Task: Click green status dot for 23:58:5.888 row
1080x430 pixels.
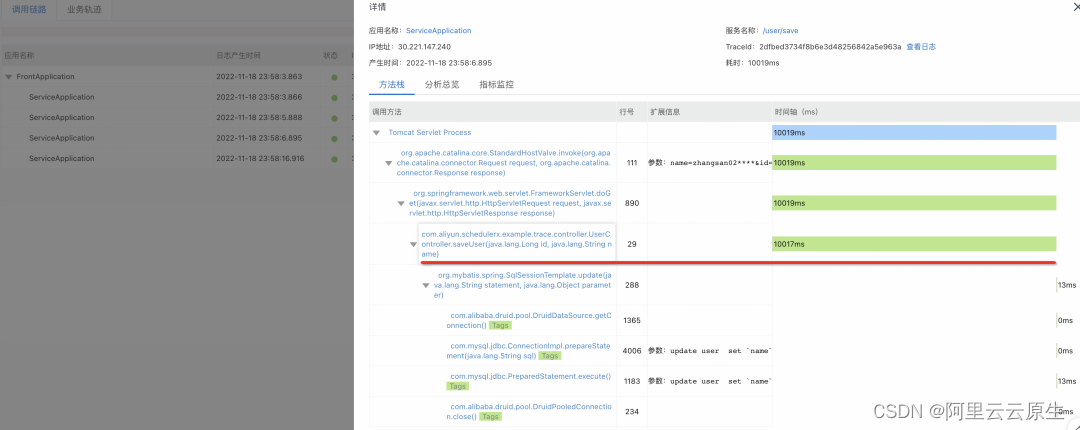Action: [x=334, y=118]
